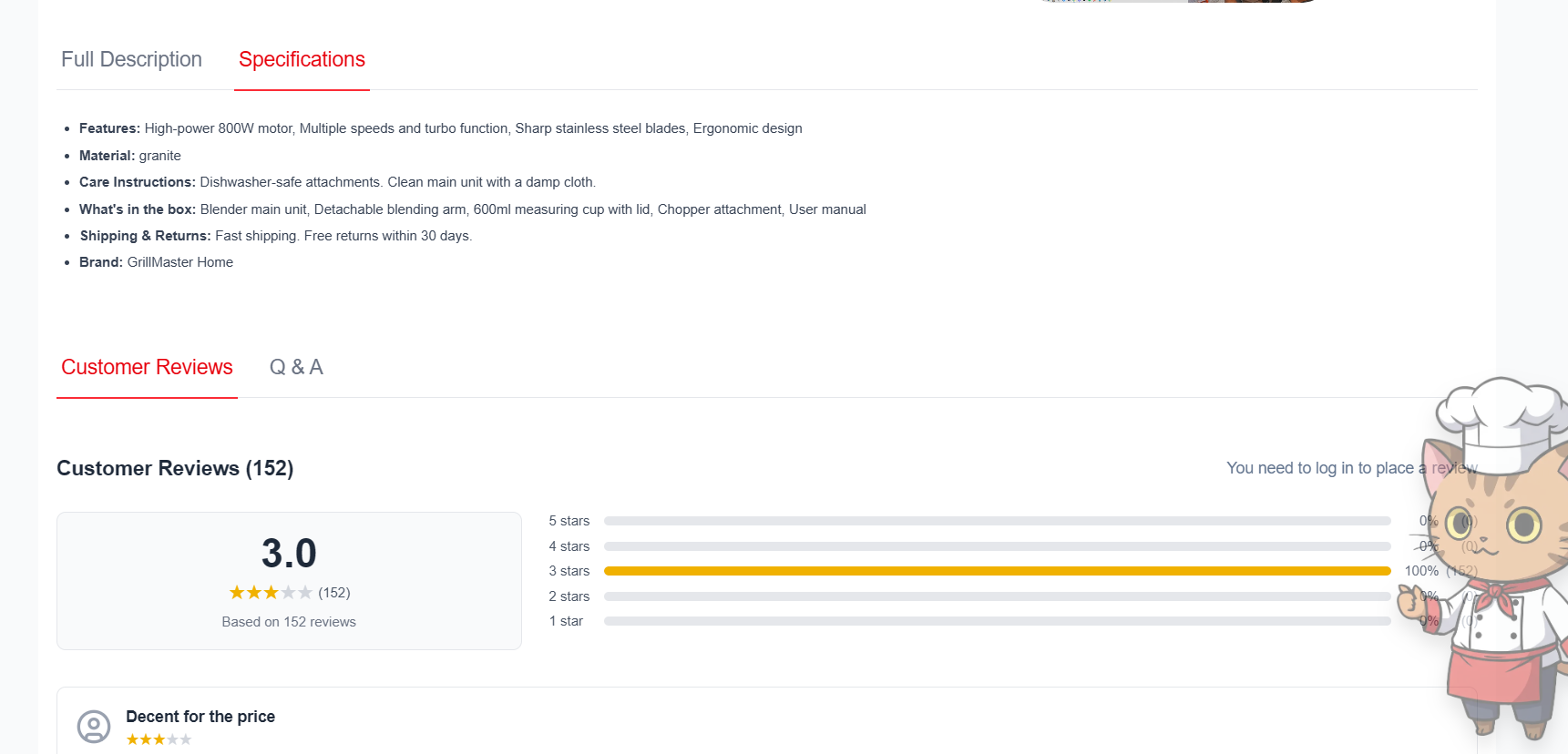Click the reviewer avatar icon
This screenshot has width=1568, height=754.
tap(94, 727)
